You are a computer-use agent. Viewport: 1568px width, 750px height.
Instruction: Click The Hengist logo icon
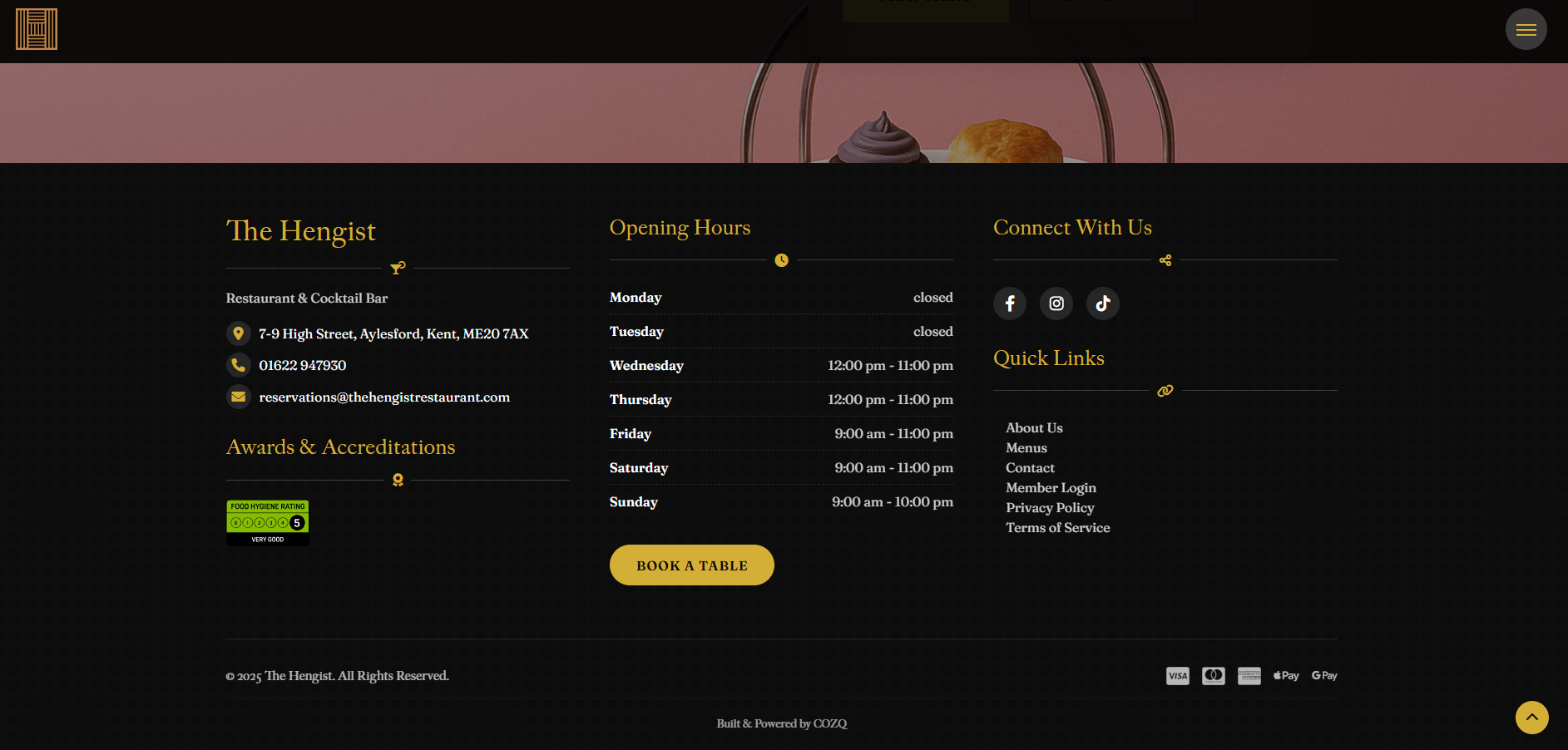click(x=37, y=29)
